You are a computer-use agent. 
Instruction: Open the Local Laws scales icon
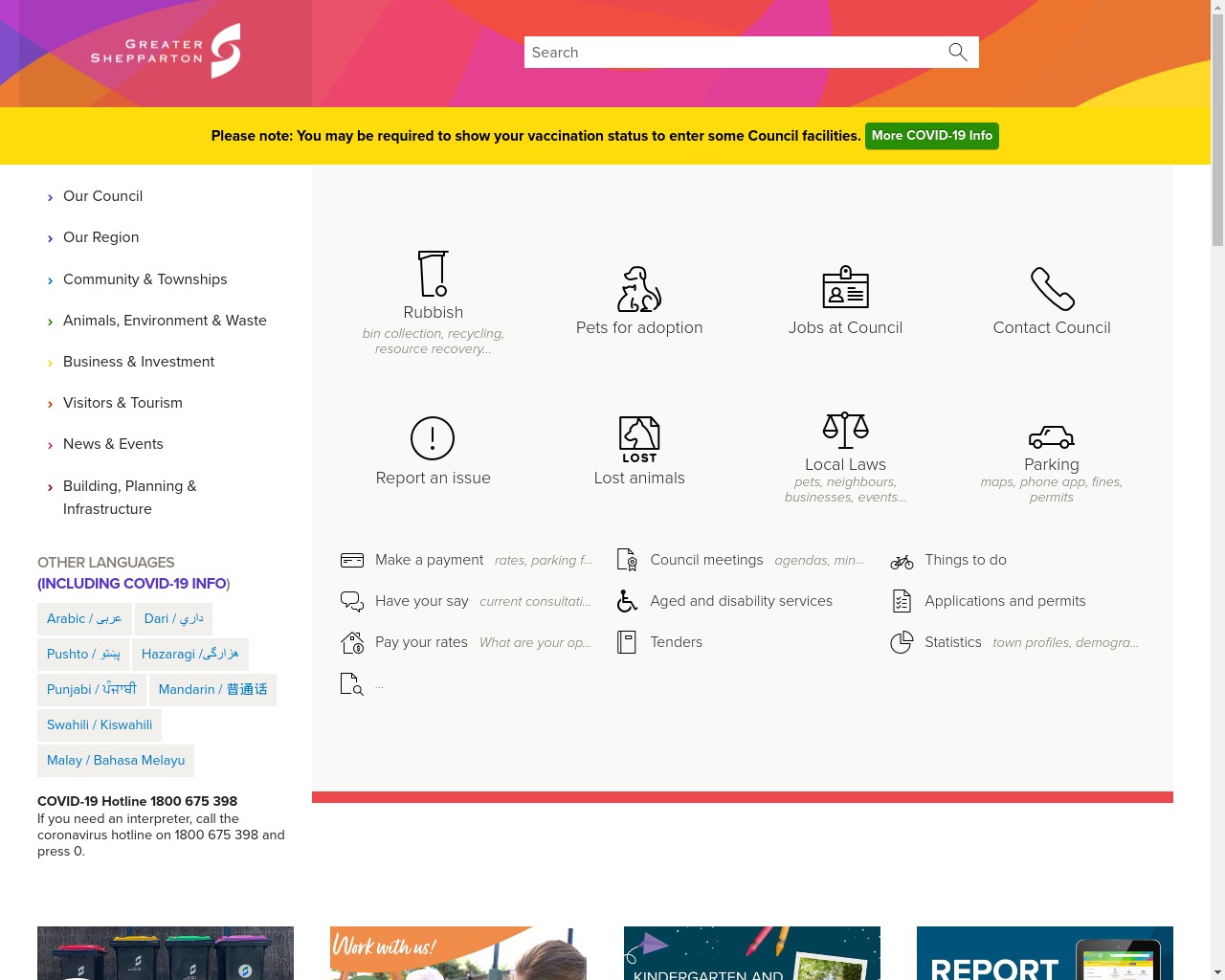click(x=845, y=431)
